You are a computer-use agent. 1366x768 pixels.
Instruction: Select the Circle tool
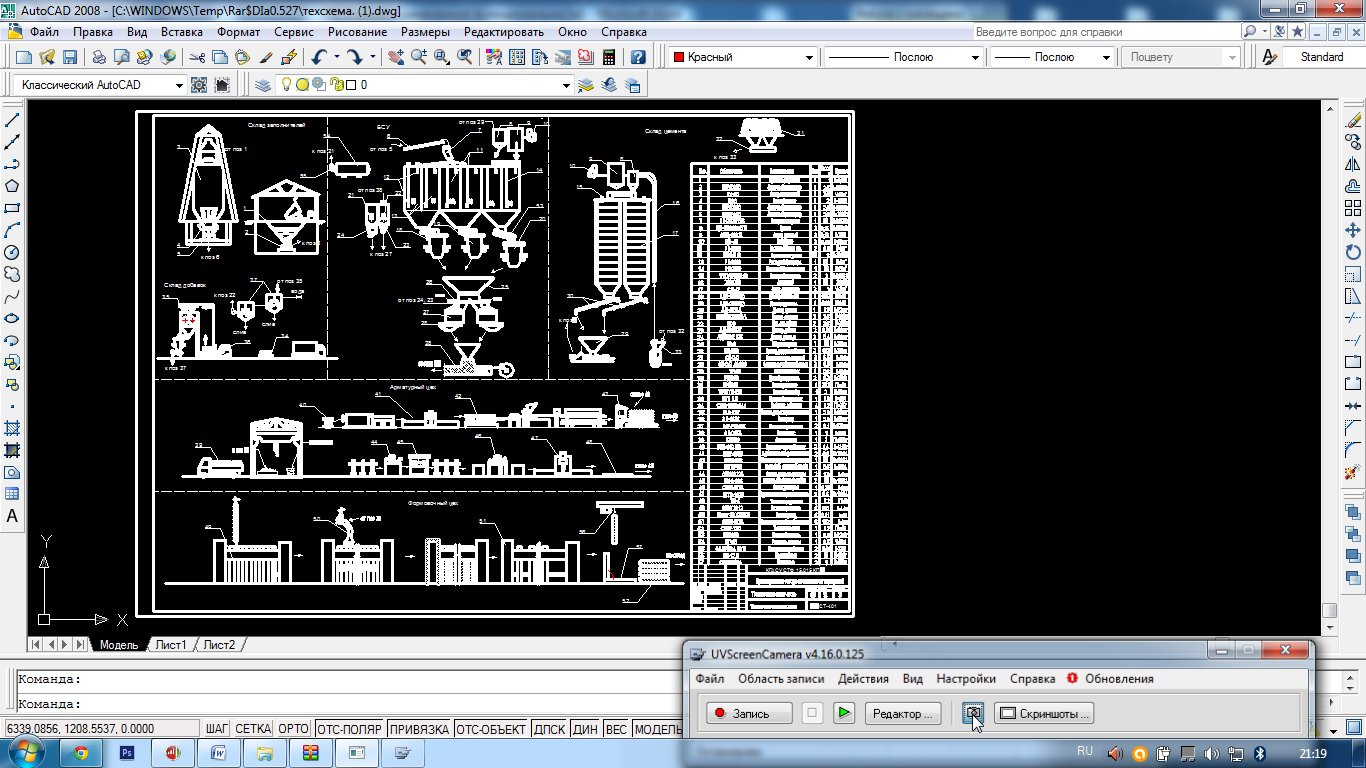tap(13, 252)
